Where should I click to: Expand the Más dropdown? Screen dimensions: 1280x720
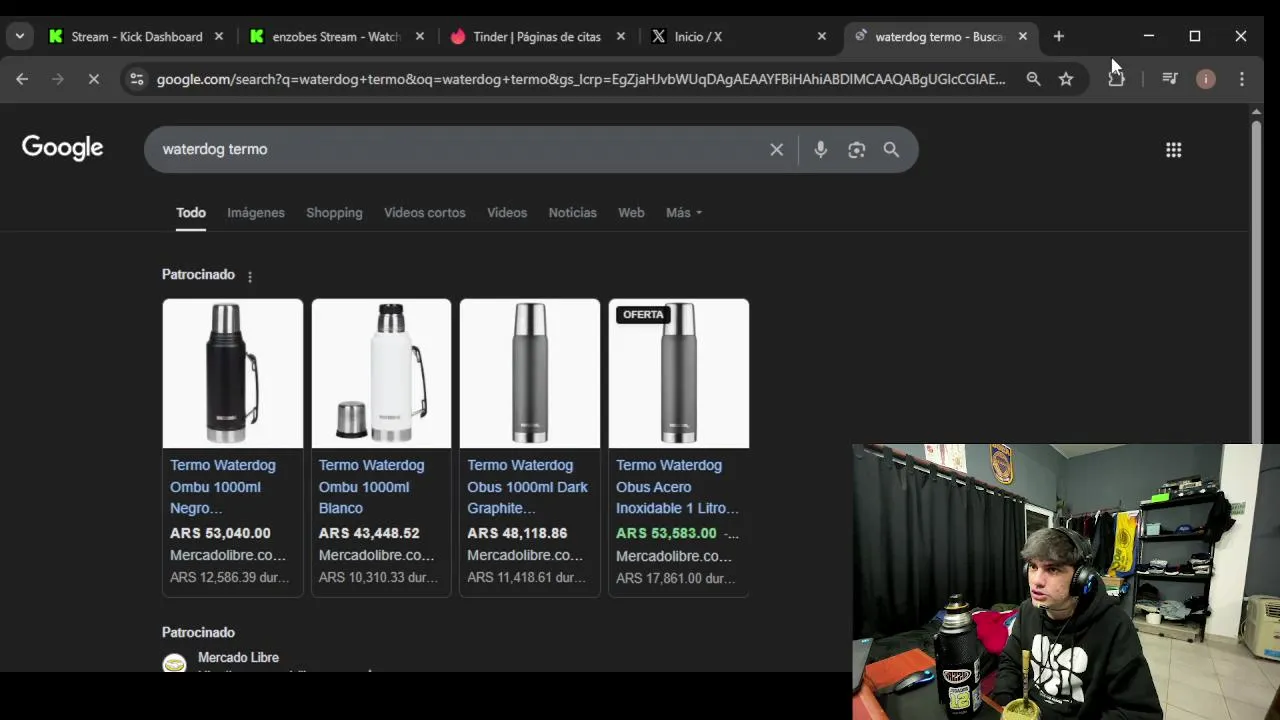(x=684, y=213)
